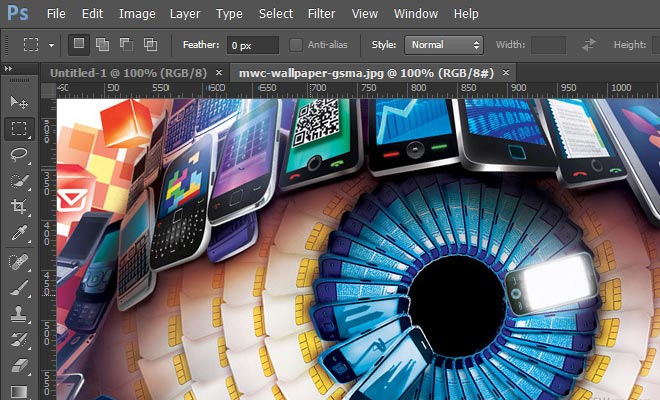The image size is (660, 400).
Task: Select the Crop tool
Action: pos(19,206)
